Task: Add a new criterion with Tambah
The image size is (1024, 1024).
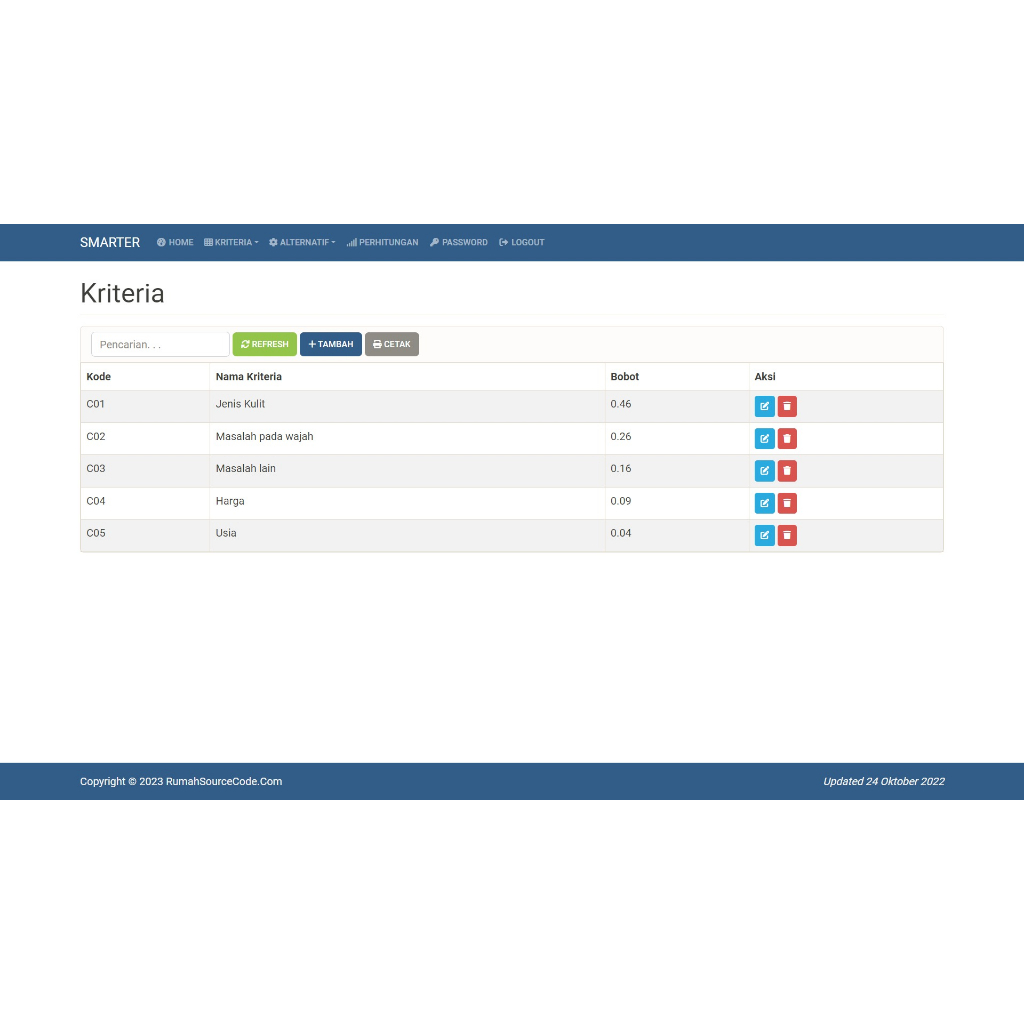Action: pos(330,344)
